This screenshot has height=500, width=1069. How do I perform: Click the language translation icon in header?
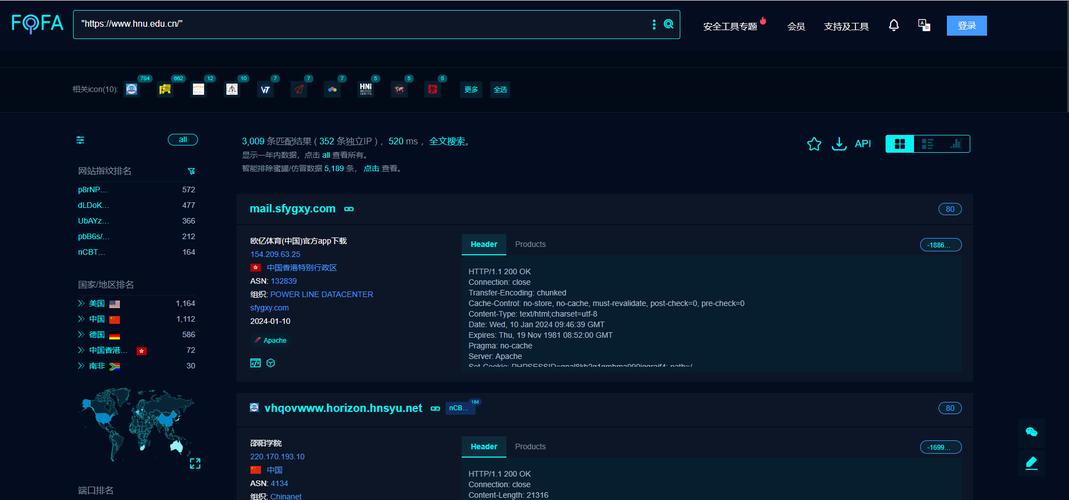tap(924, 25)
